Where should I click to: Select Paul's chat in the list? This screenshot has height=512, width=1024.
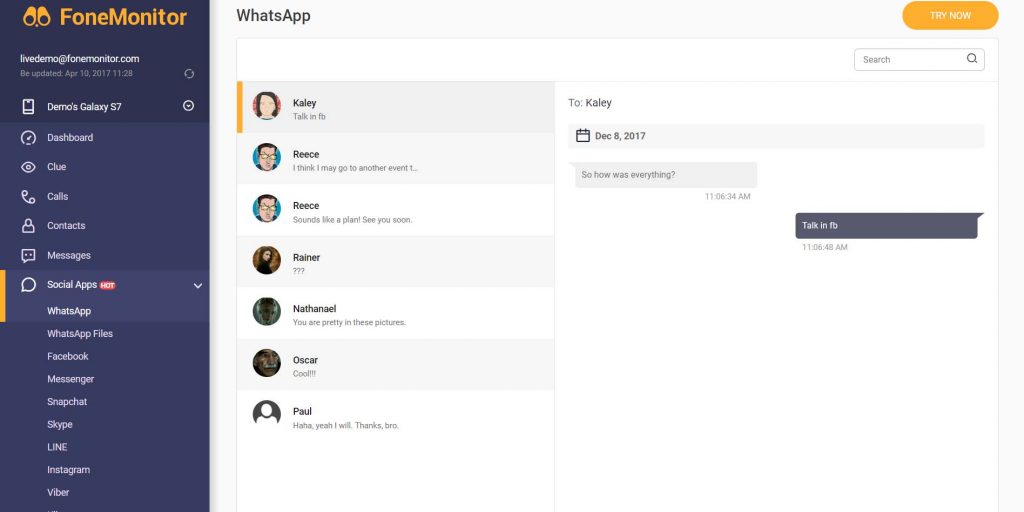(x=395, y=417)
